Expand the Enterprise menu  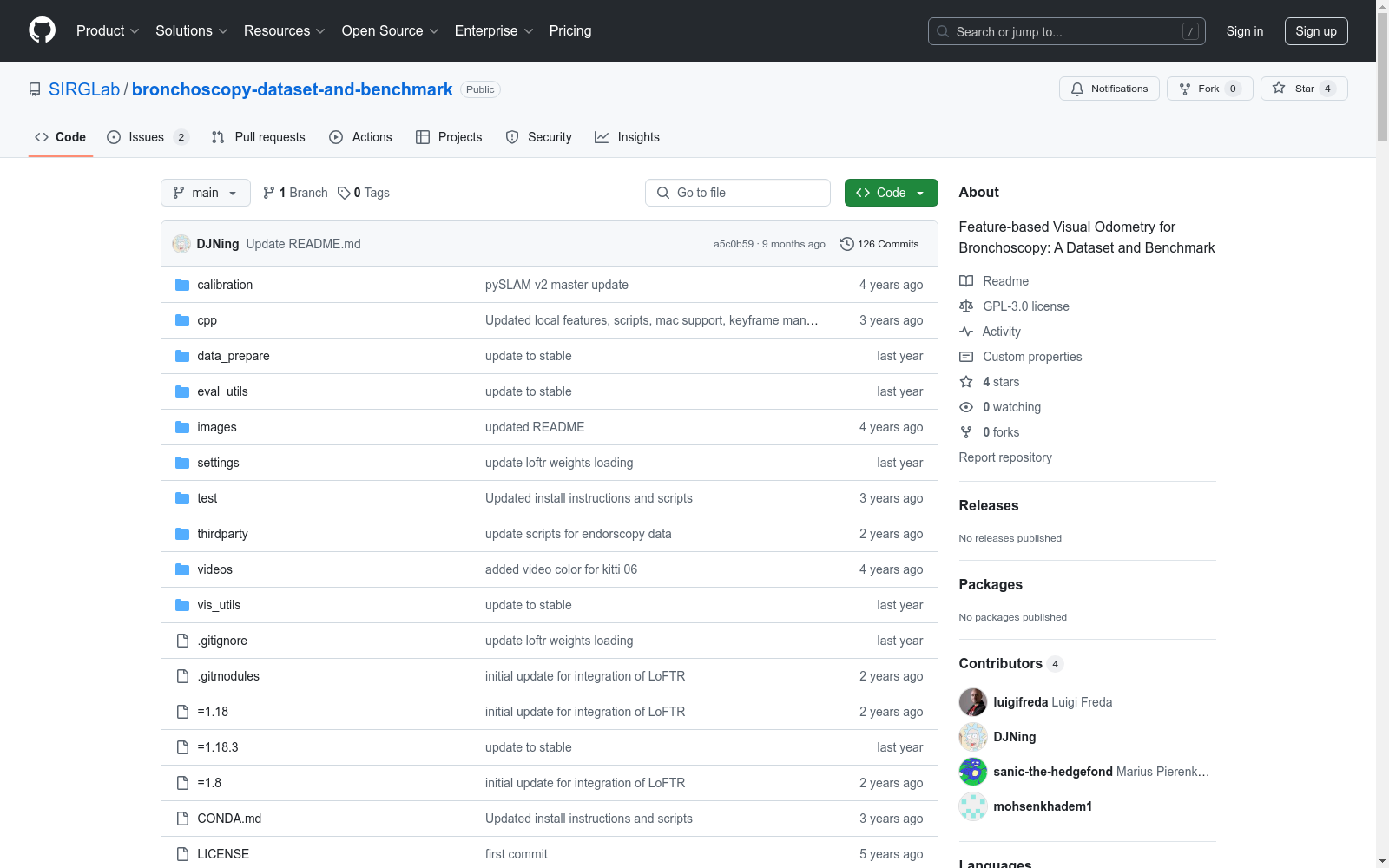pos(494,30)
